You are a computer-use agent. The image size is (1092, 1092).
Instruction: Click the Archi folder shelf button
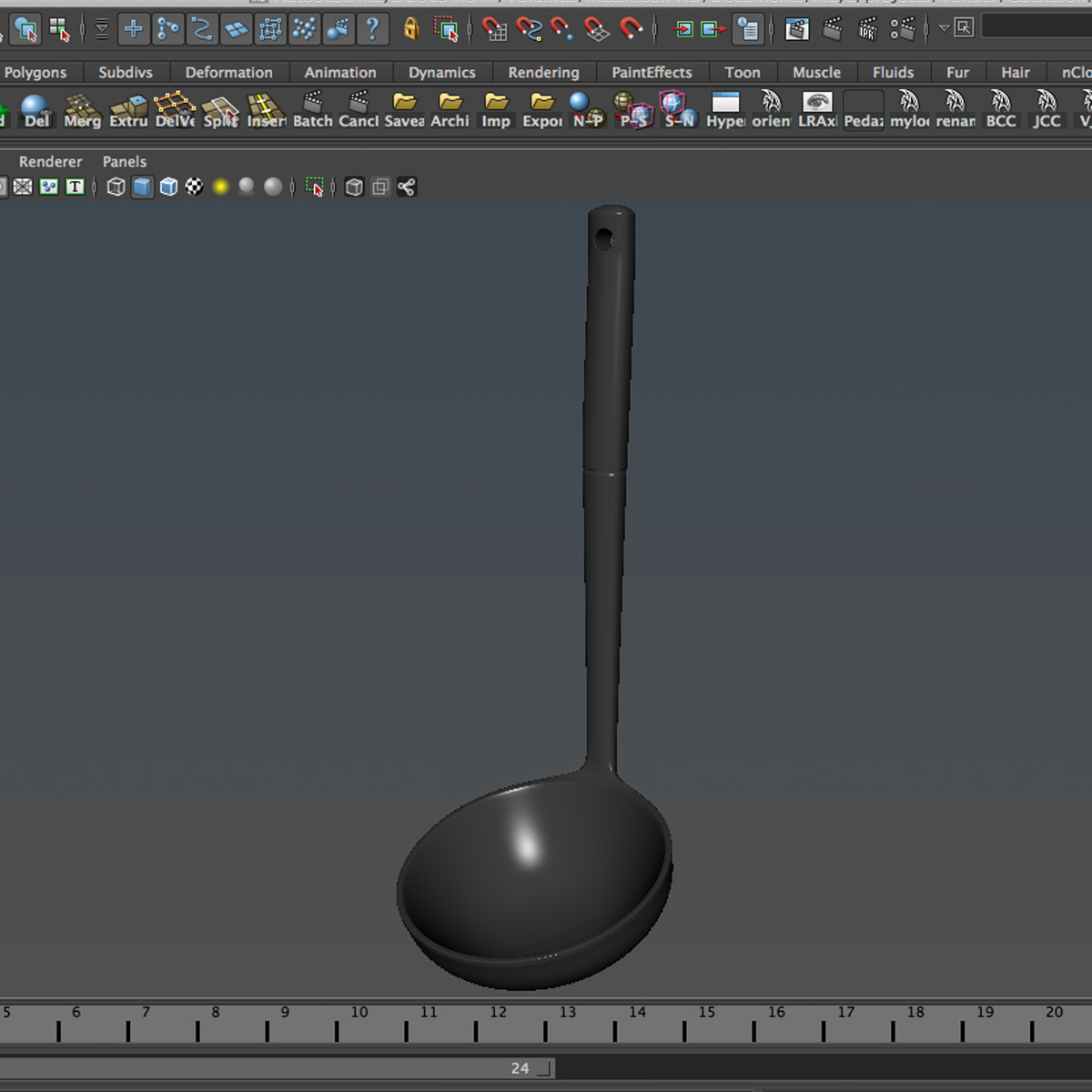point(450,110)
